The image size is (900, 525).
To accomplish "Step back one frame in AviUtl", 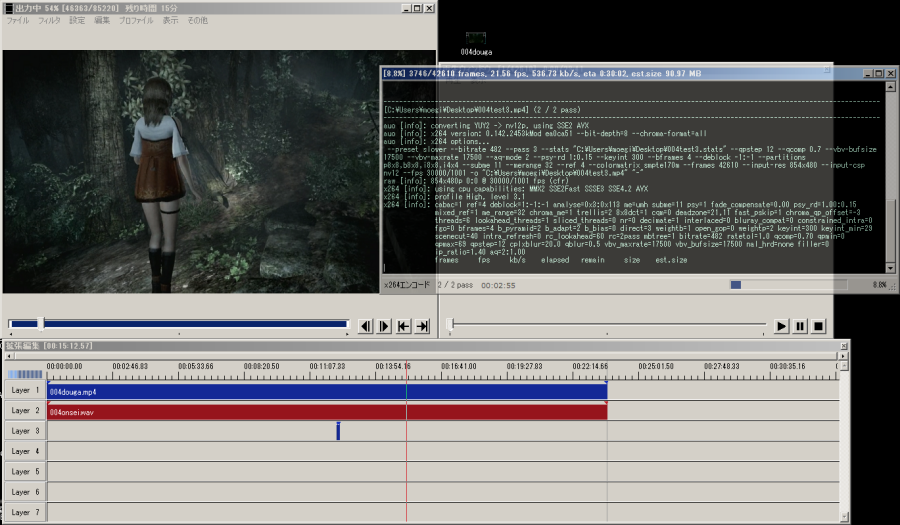I will pos(365,326).
